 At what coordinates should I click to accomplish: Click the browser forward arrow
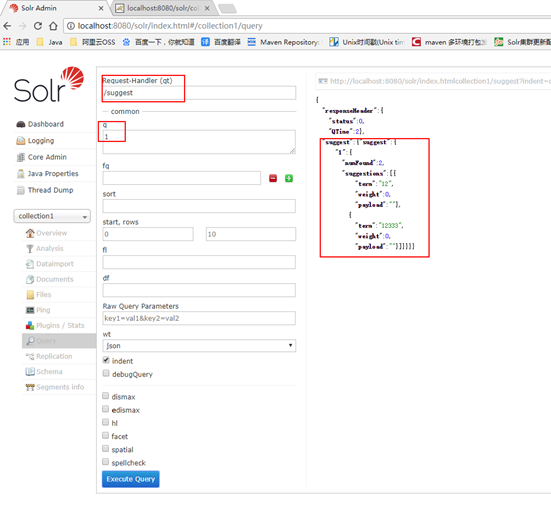click(22, 26)
